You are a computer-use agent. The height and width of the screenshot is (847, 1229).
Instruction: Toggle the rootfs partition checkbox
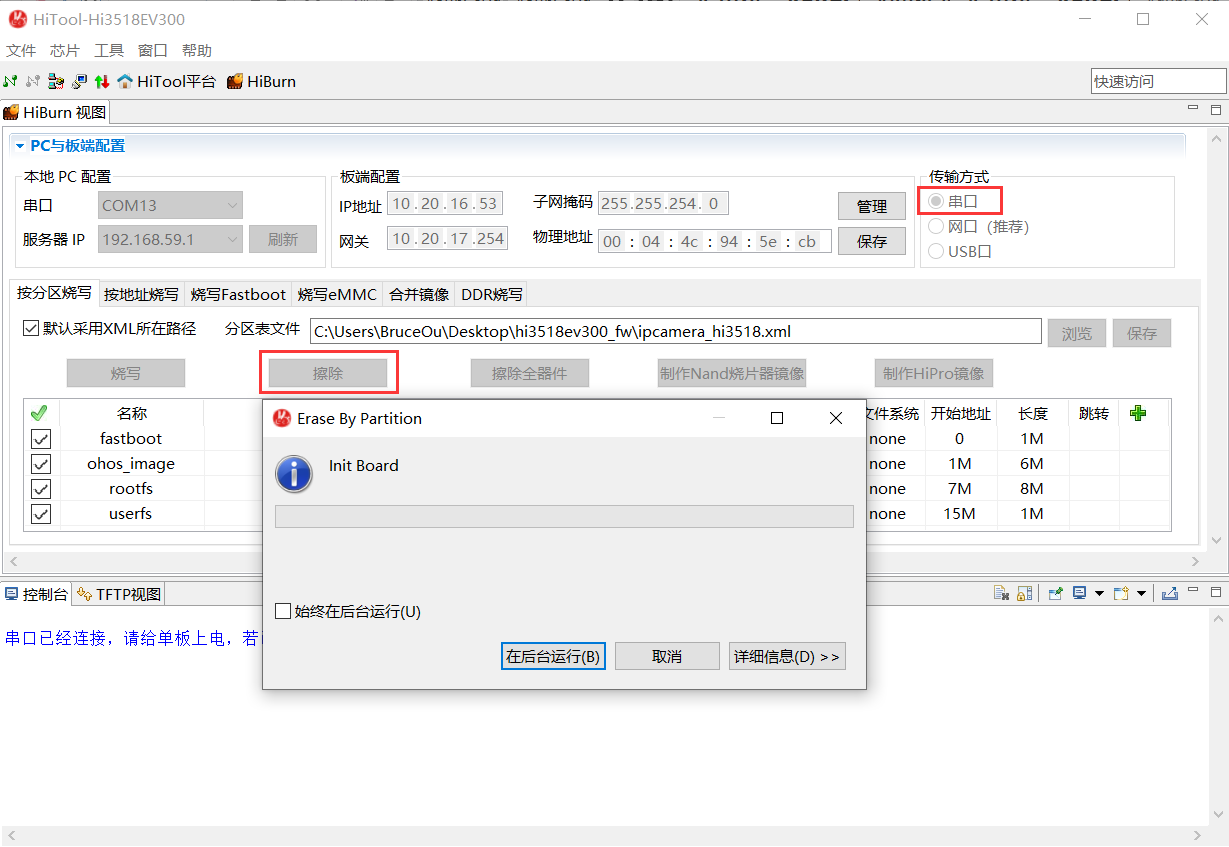point(41,489)
